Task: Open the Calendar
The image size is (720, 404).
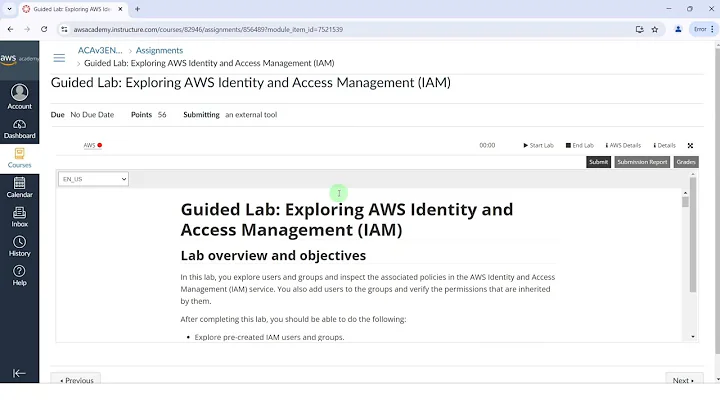Action: 19,188
